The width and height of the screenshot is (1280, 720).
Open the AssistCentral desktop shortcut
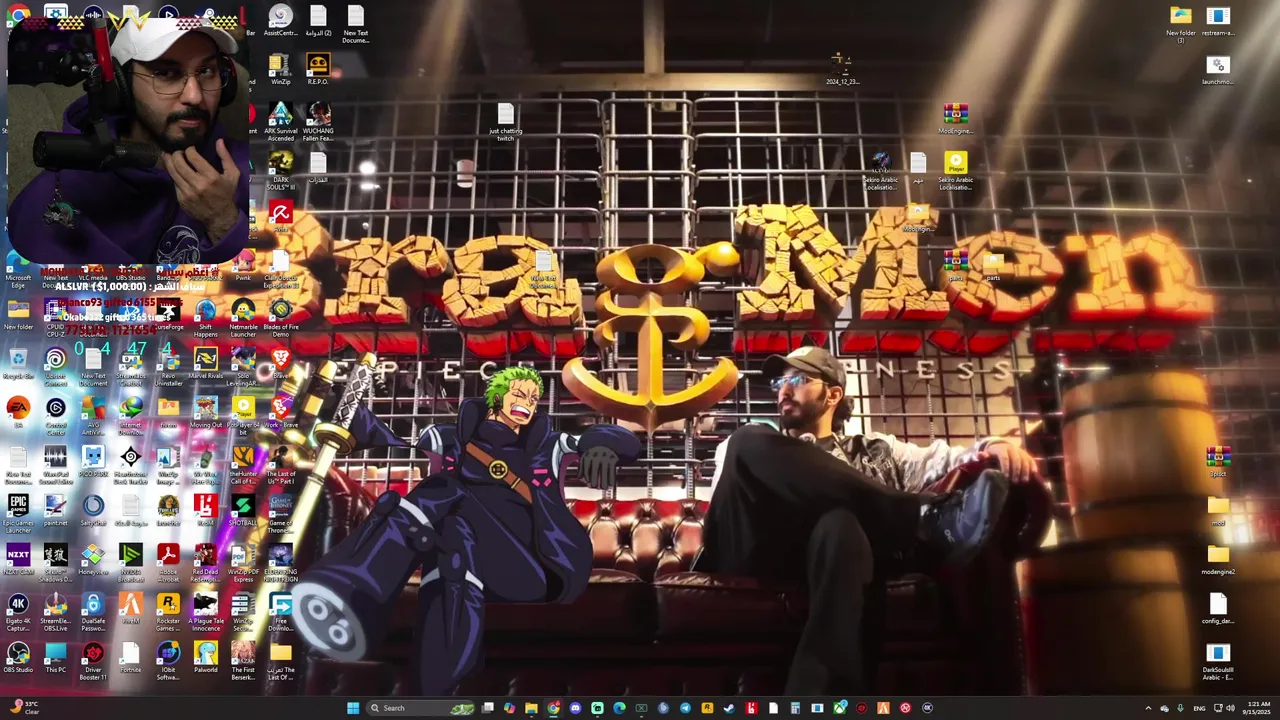pyautogui.click(x=281, y=22)
